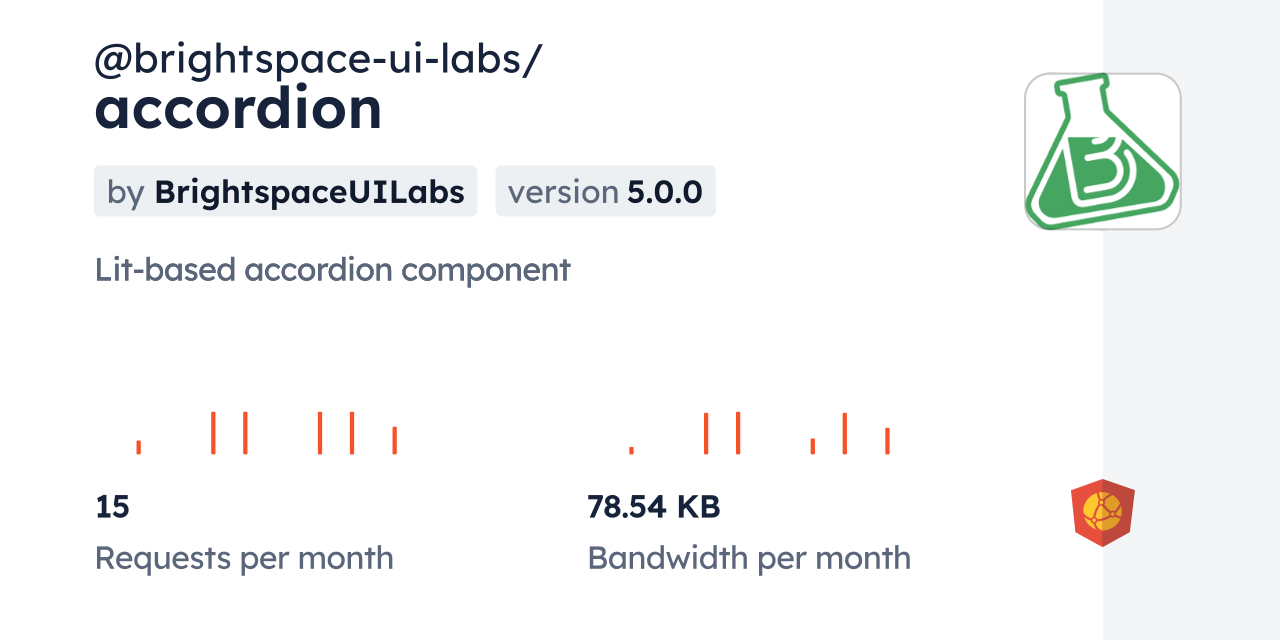Click the second bar in requests chart
This screenshot has height=640, width=1280.
(x=213, y=432)
